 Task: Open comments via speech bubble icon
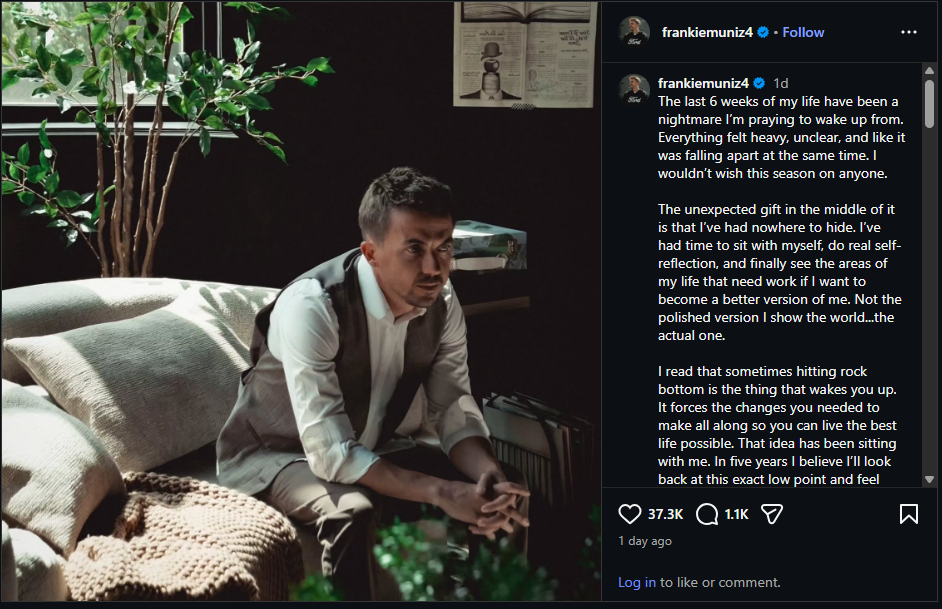click(707, 514)
